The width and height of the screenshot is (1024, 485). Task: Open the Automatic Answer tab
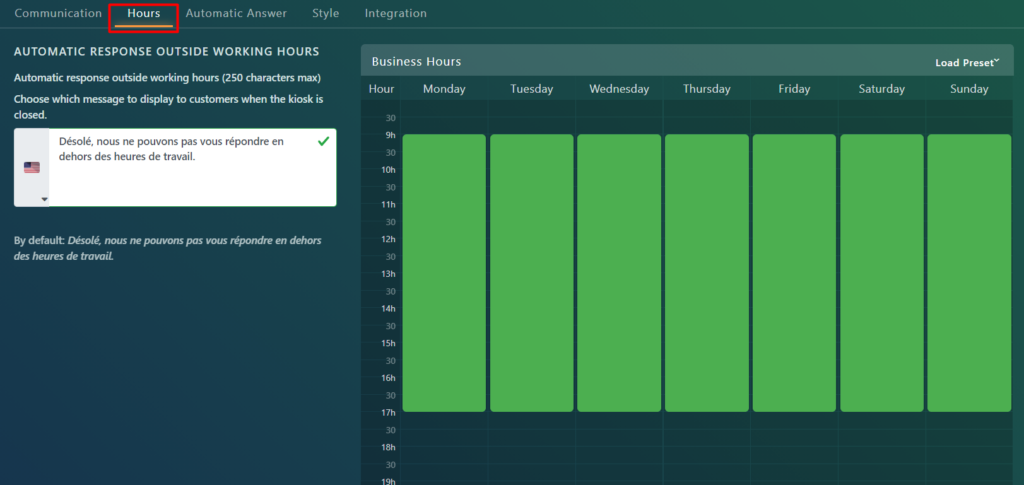[236, 14]
